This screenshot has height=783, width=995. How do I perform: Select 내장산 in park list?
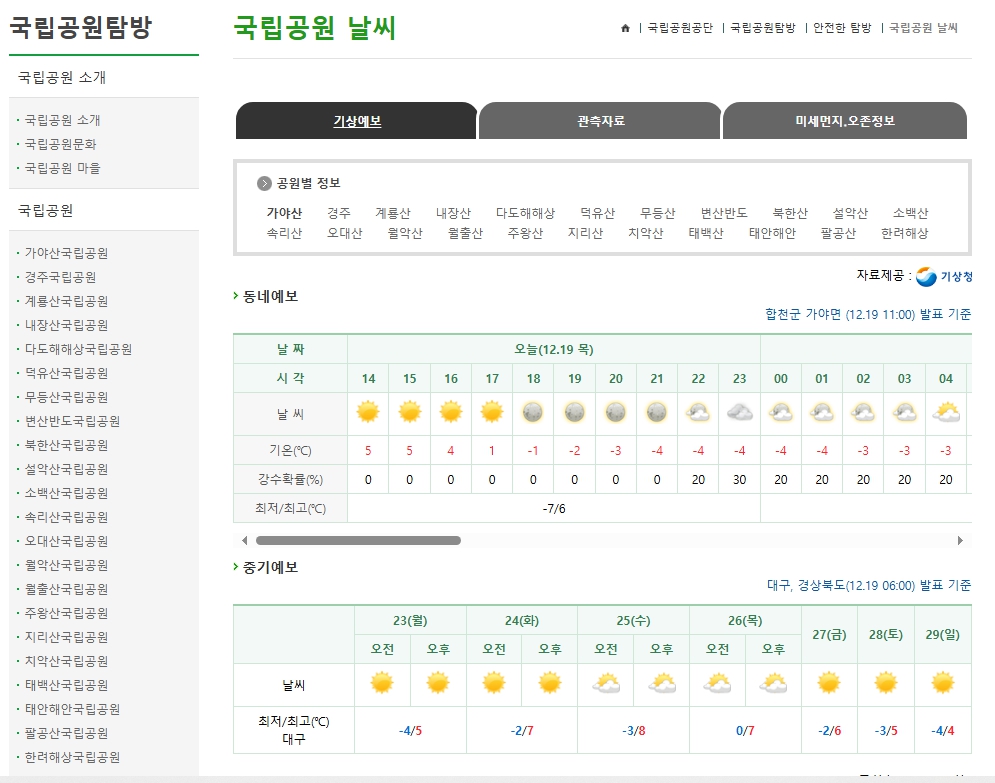[x=453, y=213]
